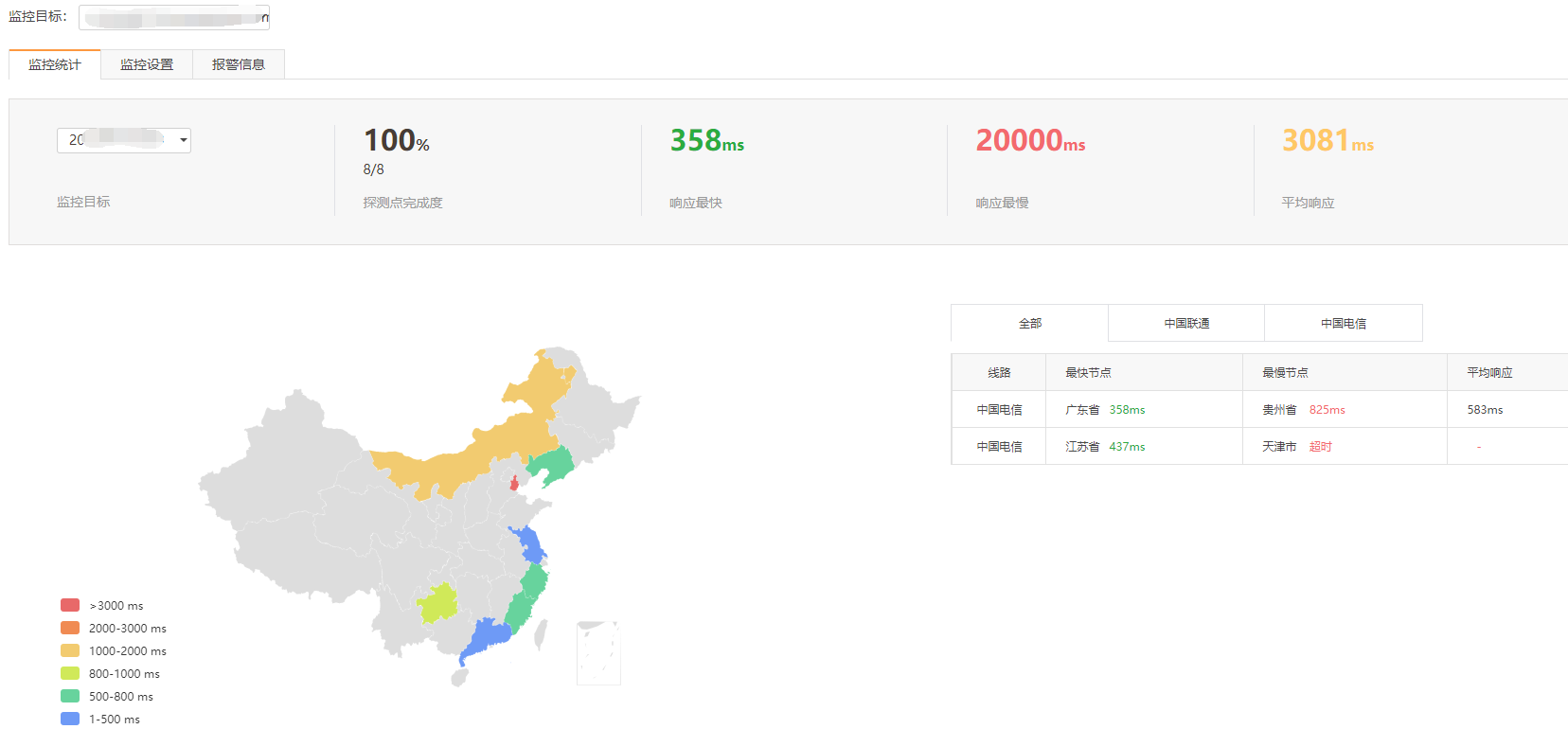Viewport: 1568px width, 729px height.
Task: Click the 广东省 358ms fastest node cell
Action: (x=1105, y=410)
